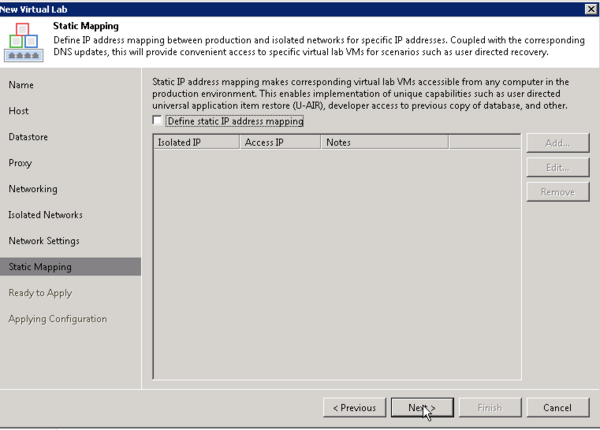
Task: Switch to the Proxy step
Action: coord(20,163)
